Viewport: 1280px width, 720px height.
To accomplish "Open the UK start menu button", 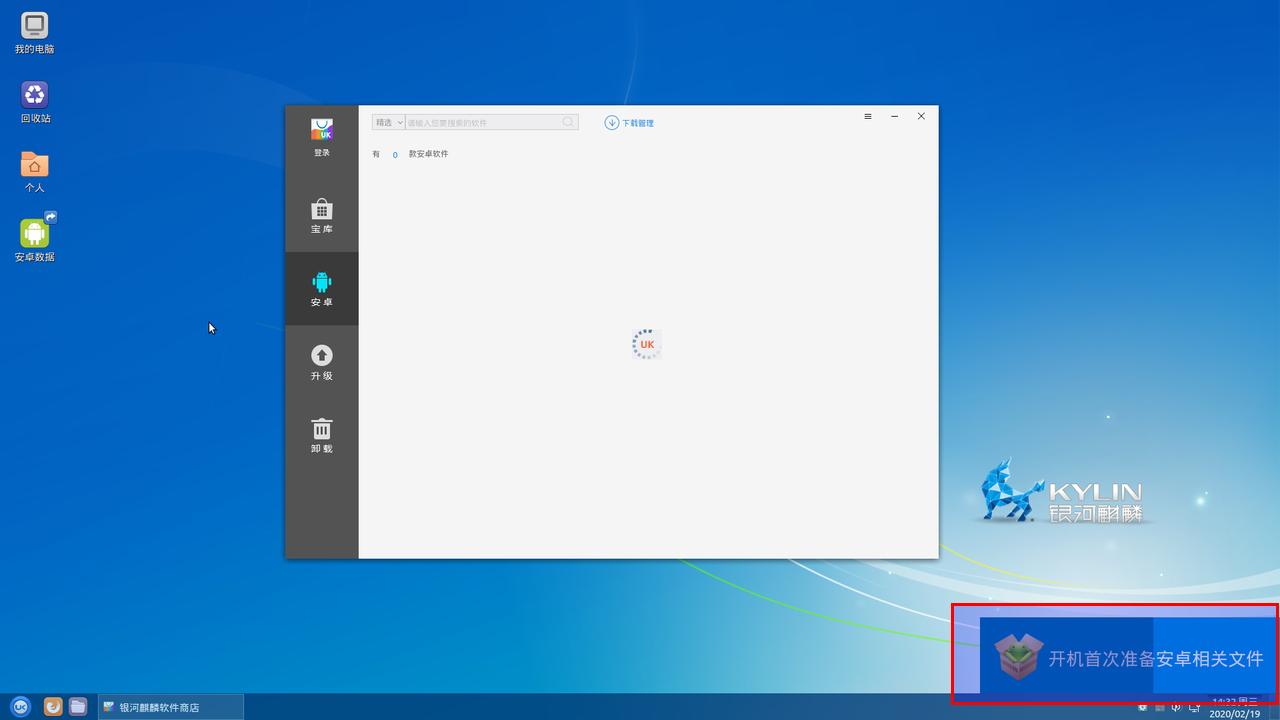I will pos(20,707).
